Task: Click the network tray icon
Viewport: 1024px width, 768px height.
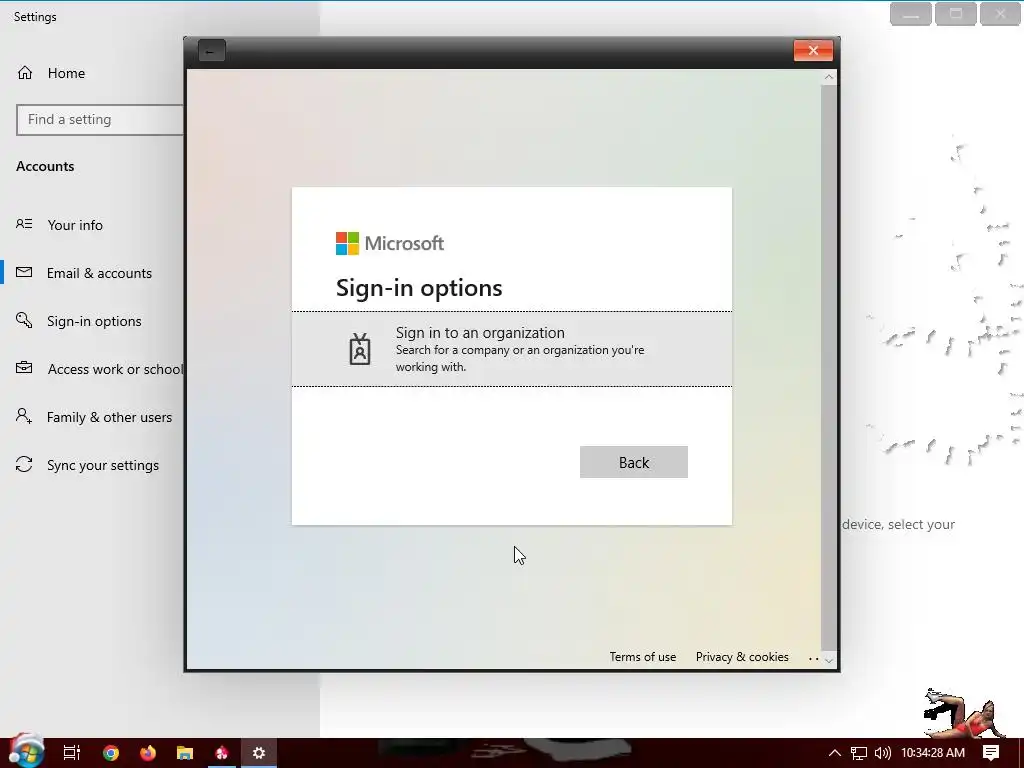Action: coord(859,753)
